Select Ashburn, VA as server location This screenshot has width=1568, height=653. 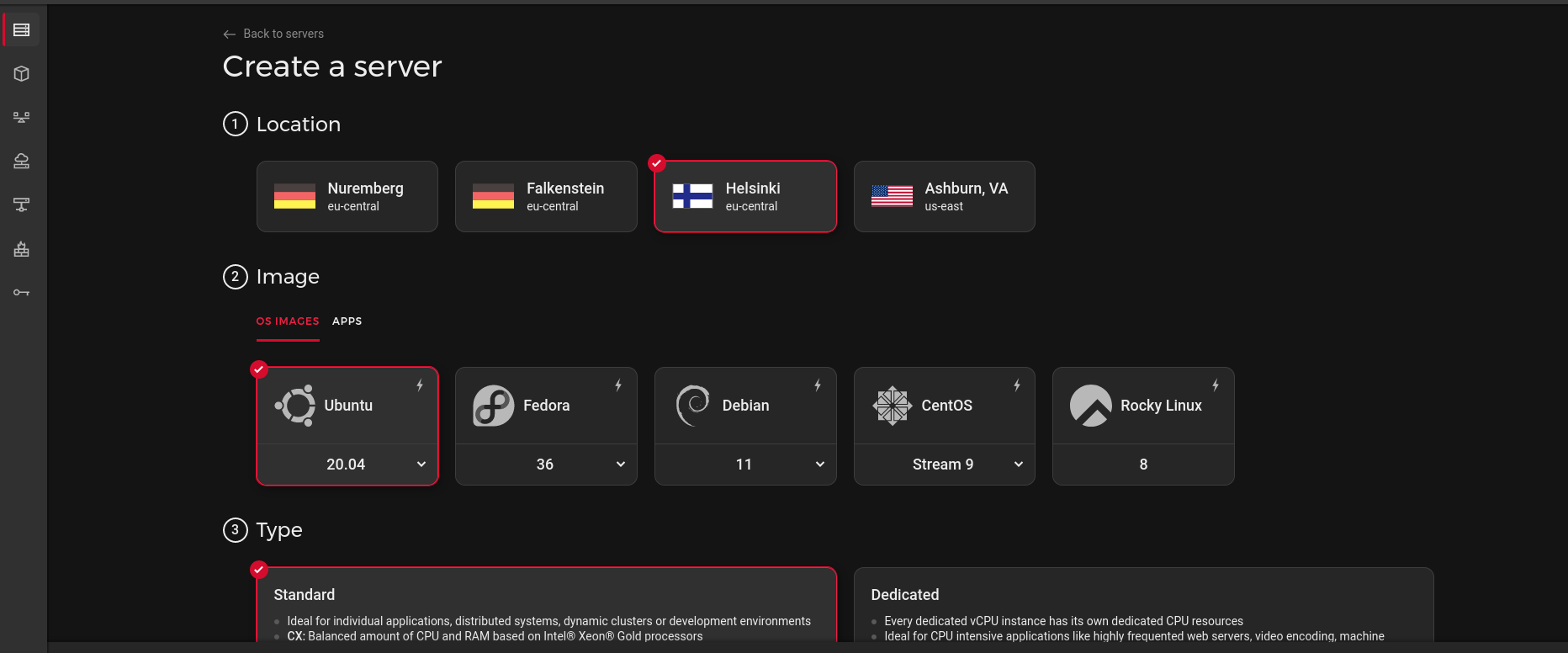point(945,196)
